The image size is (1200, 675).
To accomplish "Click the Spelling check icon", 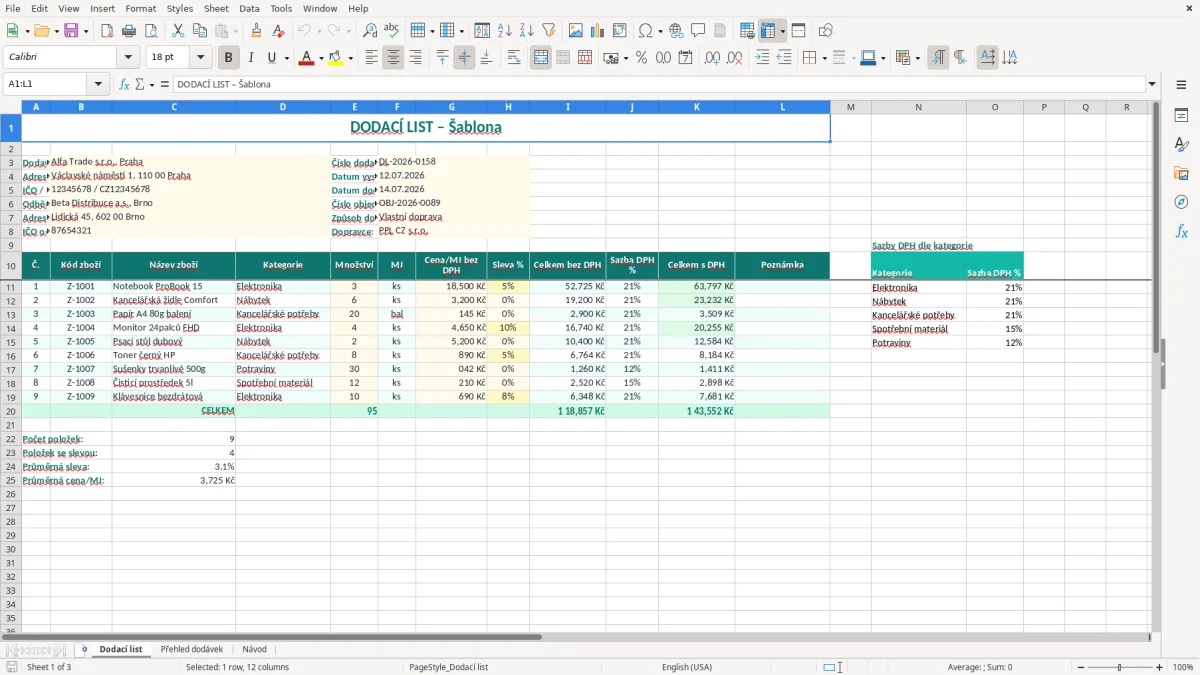I will [391, 31].
